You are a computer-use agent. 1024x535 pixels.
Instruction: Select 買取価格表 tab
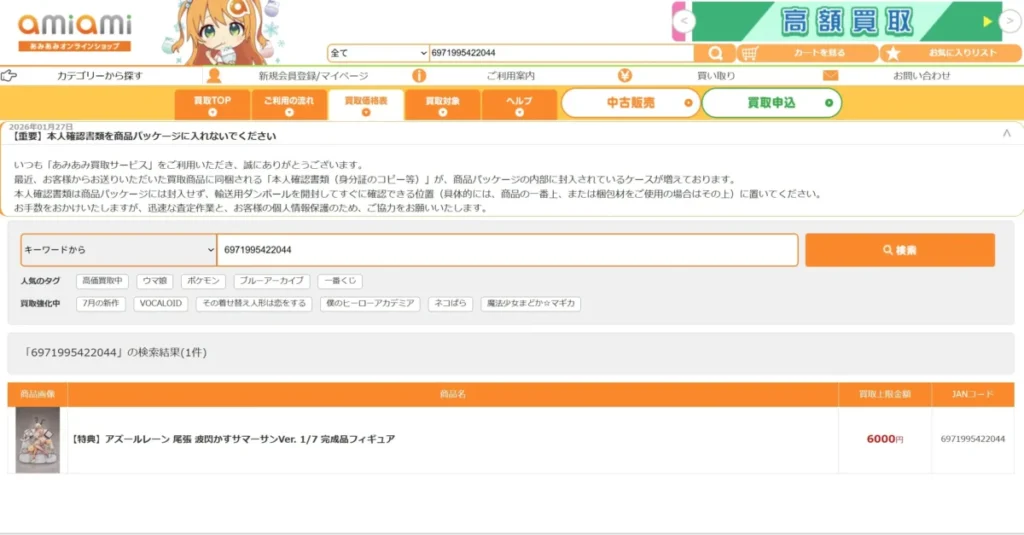[x=366, y=105]
